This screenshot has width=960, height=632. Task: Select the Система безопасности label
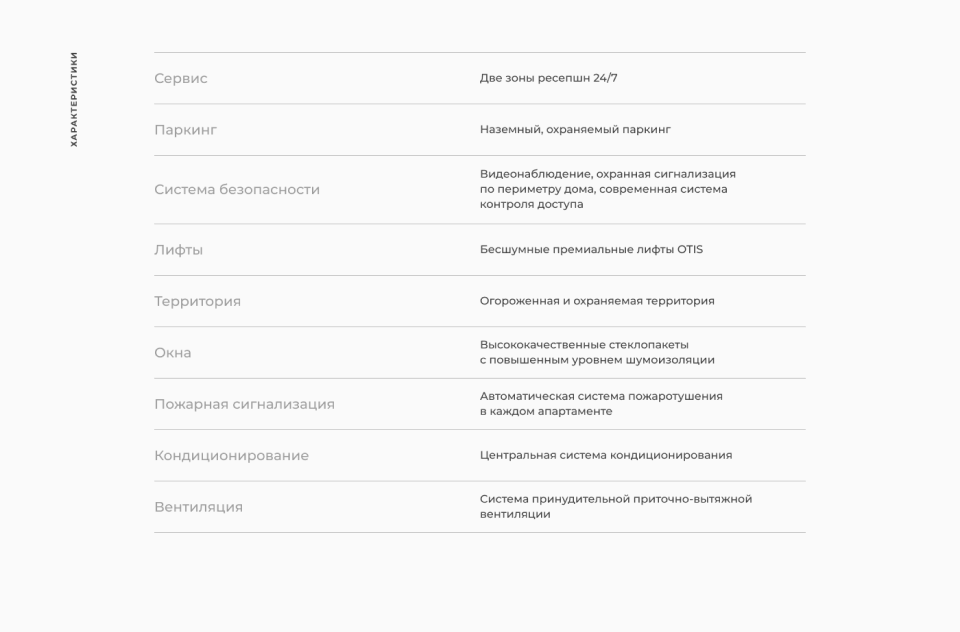click(237, 190)
